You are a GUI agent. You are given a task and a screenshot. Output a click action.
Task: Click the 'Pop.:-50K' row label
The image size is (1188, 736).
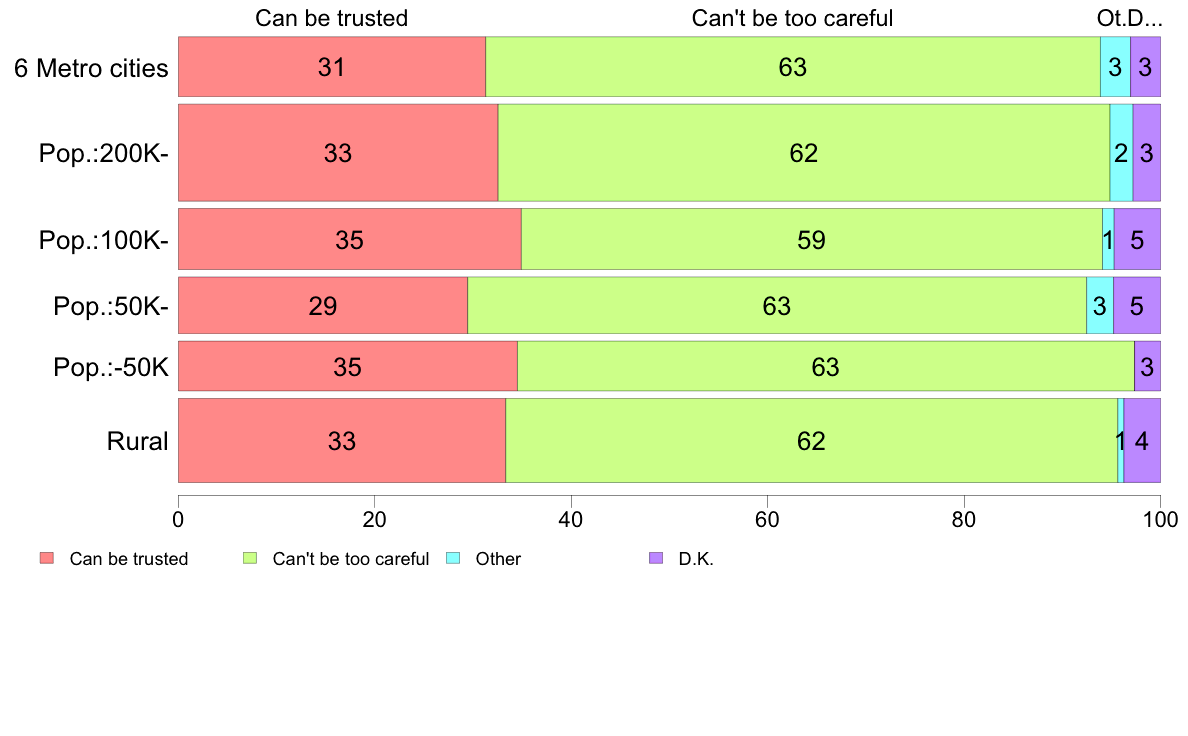coord(111,367)
